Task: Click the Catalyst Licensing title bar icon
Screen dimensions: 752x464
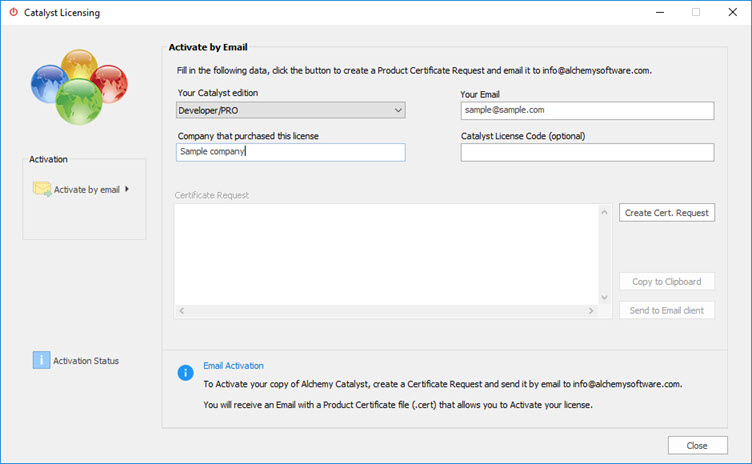Action: (x=13, y=13)
